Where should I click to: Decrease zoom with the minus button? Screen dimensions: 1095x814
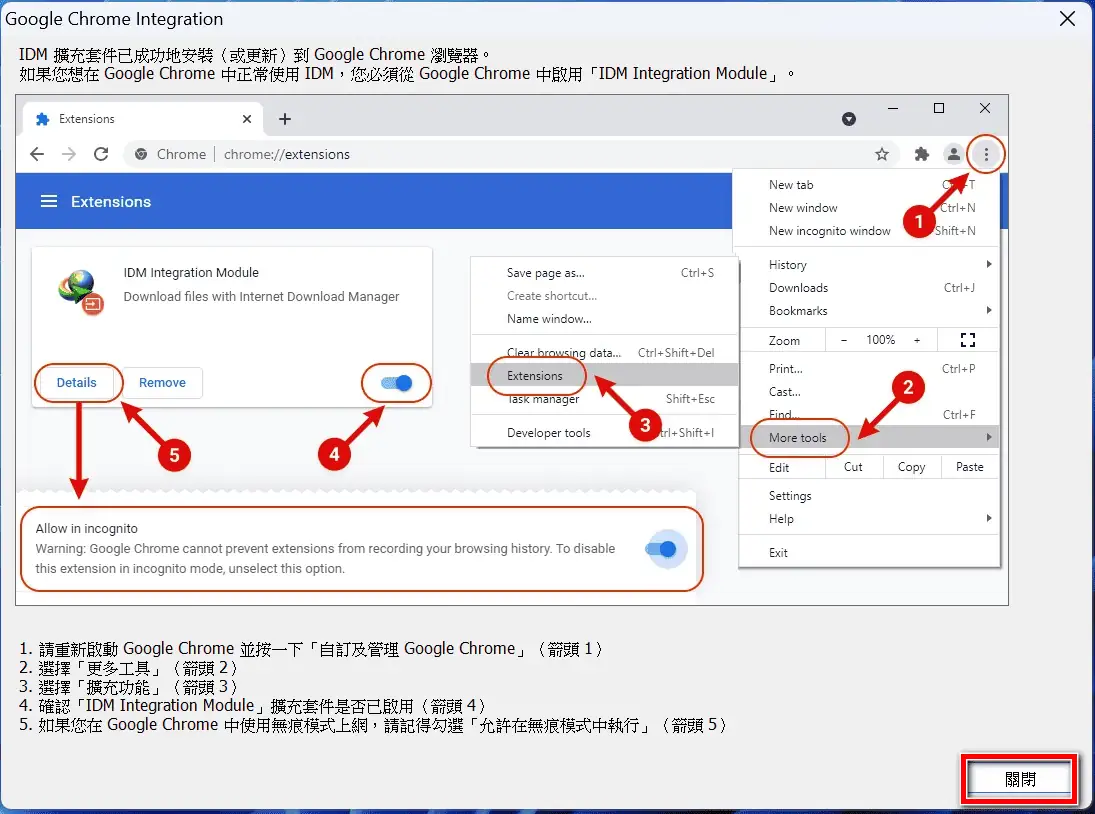click(x=844, y=340)
